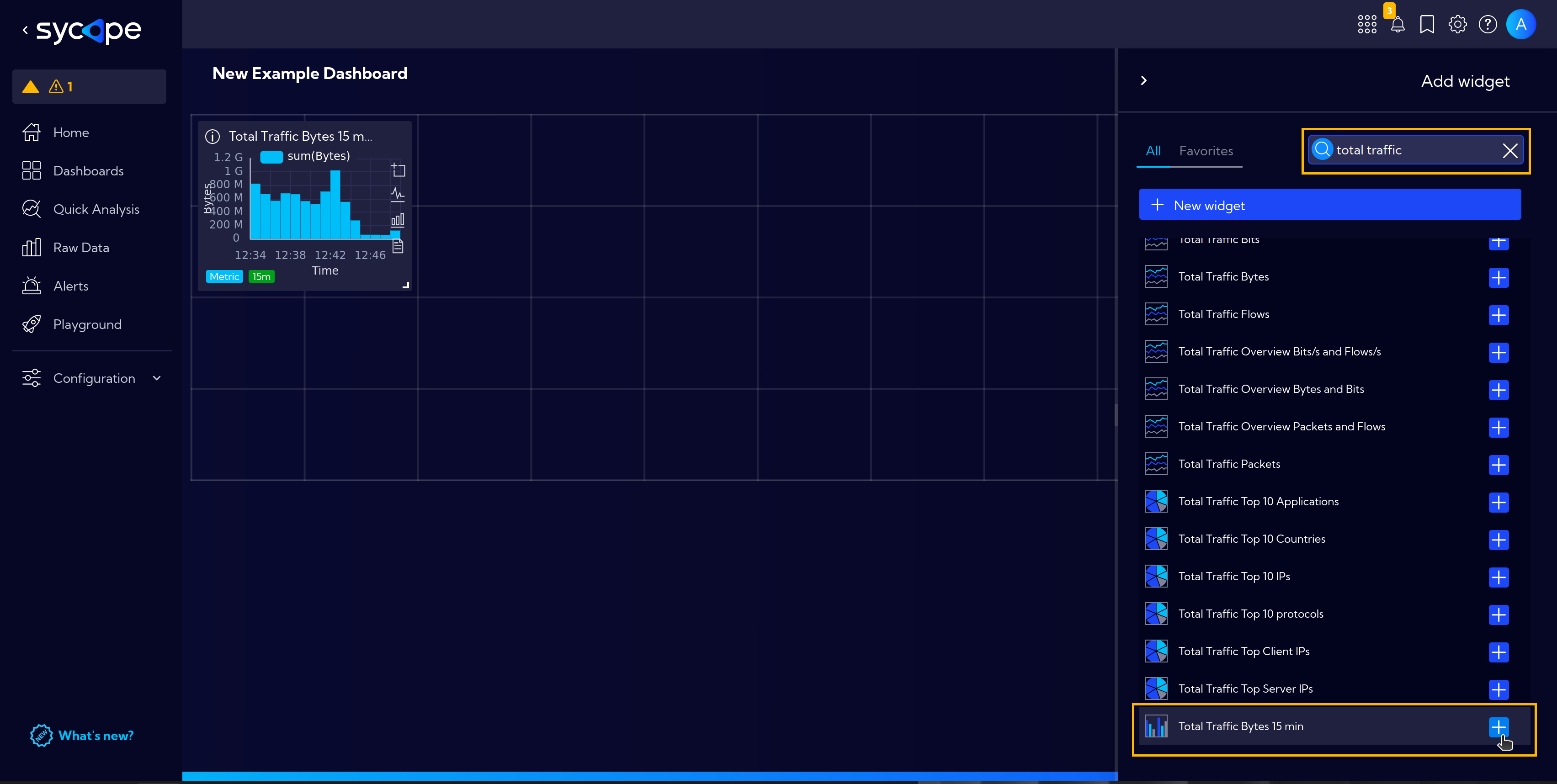Open the bookmarks icon in top bar
Image resolution: width=1557 pixels, height=784 pixels.
(1427, 24)
